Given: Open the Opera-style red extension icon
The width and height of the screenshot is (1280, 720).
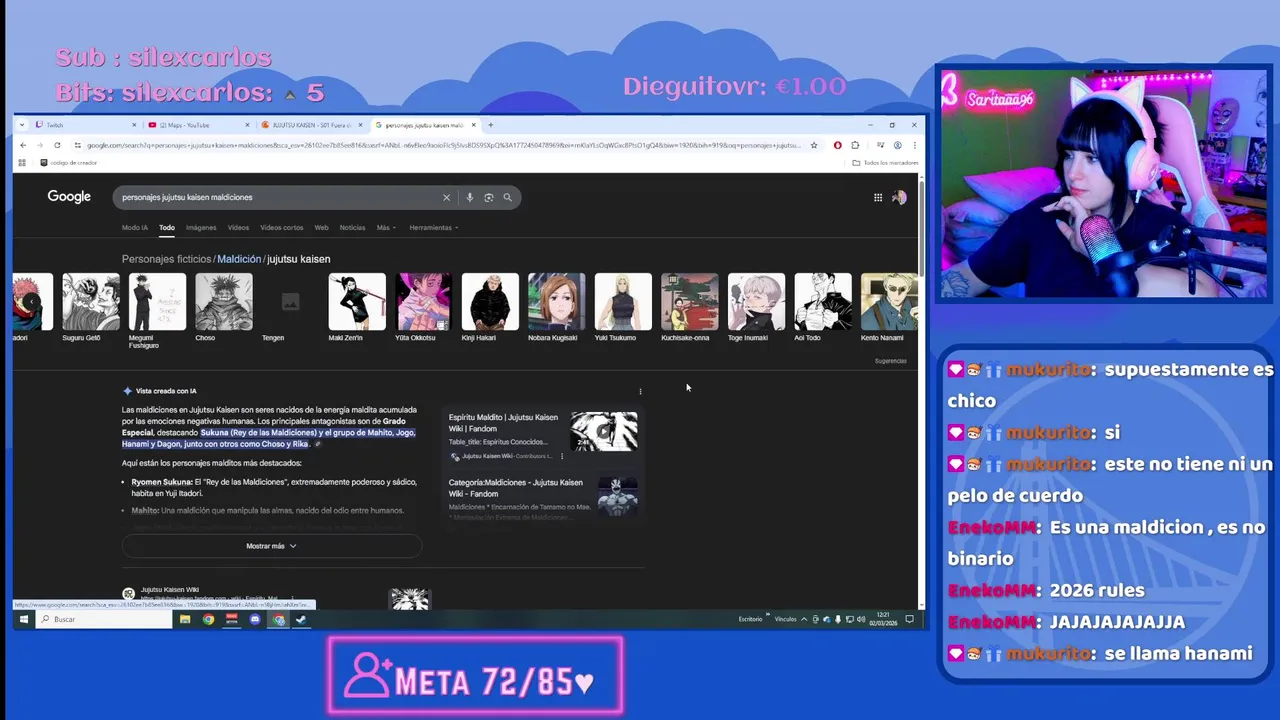Looking at the screenshot, I should 838,145.
